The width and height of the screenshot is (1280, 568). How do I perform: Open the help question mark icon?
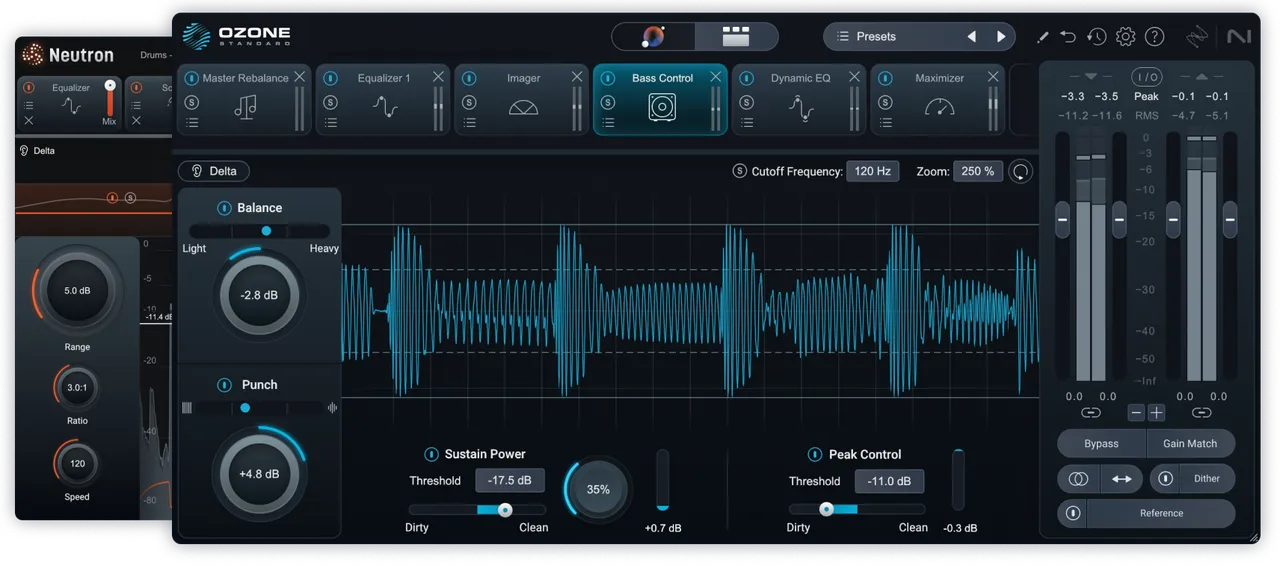[x=1154, y=37]
